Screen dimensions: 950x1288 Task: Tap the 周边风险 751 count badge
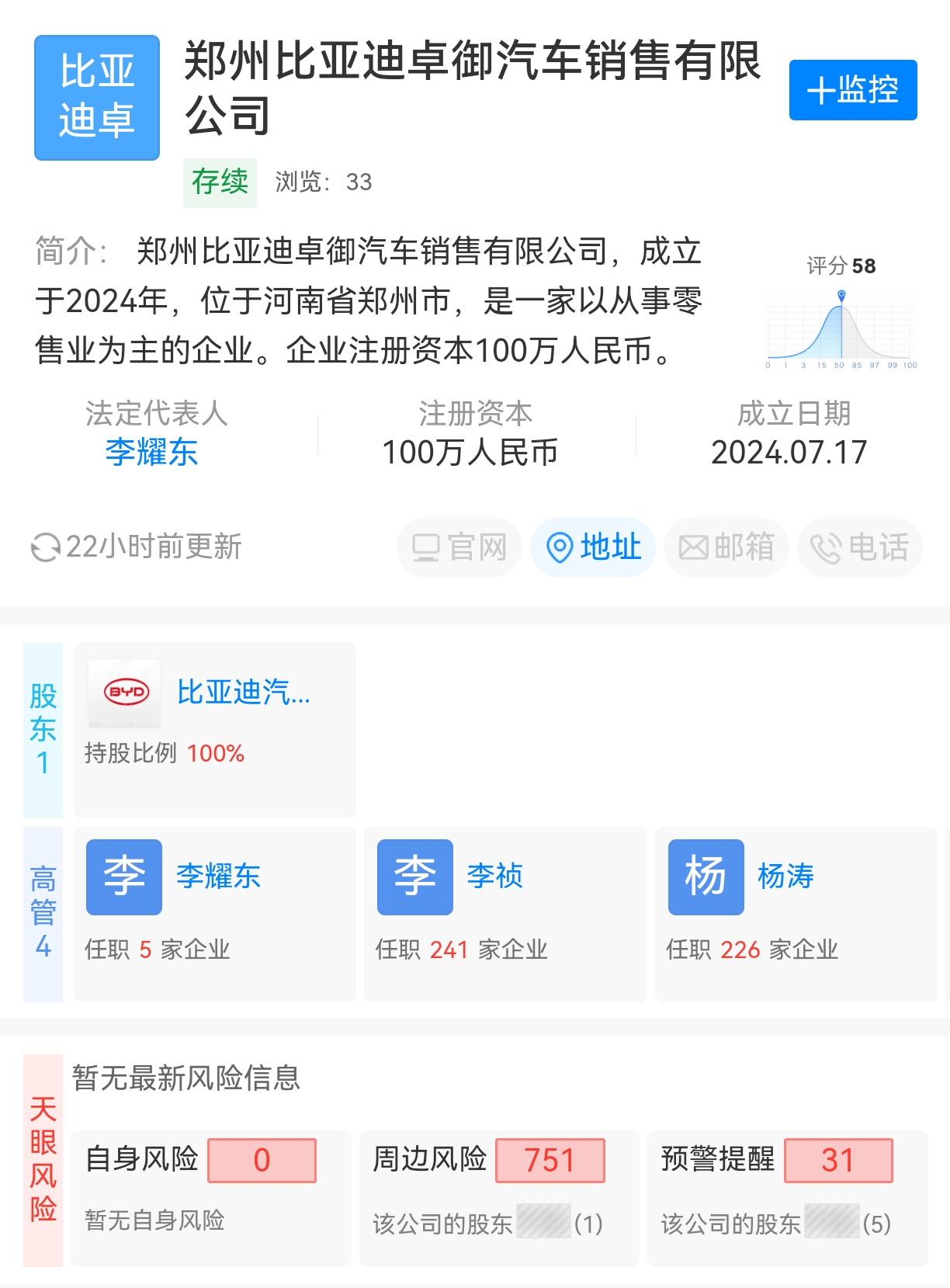point(550,1161)
